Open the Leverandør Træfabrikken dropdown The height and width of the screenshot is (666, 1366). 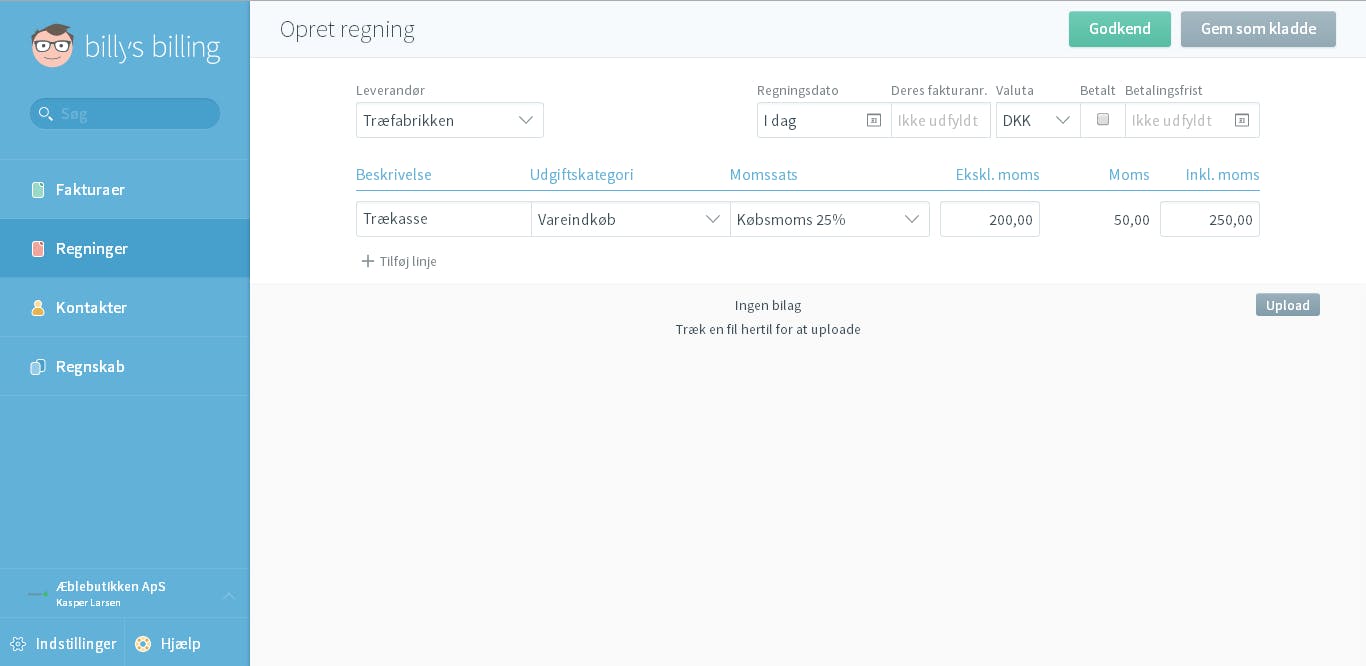coord(450,120)
